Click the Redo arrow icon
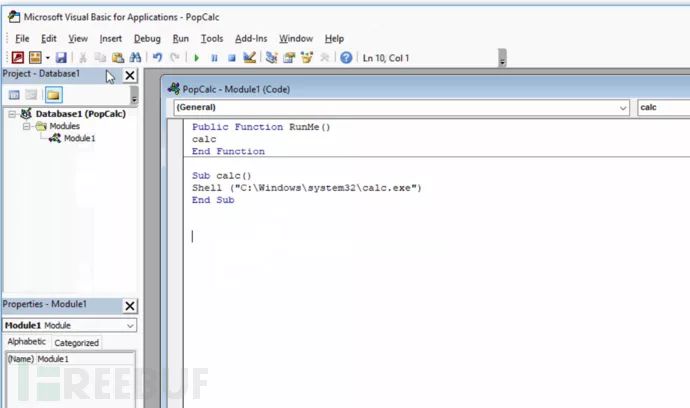 [175, 58]
